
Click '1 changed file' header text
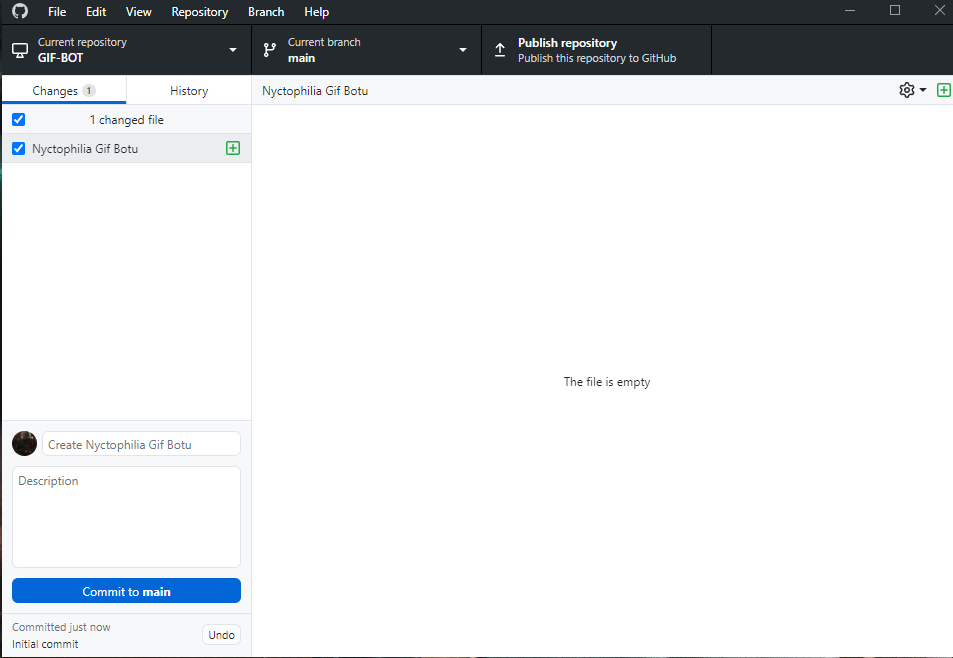(126, 120)
